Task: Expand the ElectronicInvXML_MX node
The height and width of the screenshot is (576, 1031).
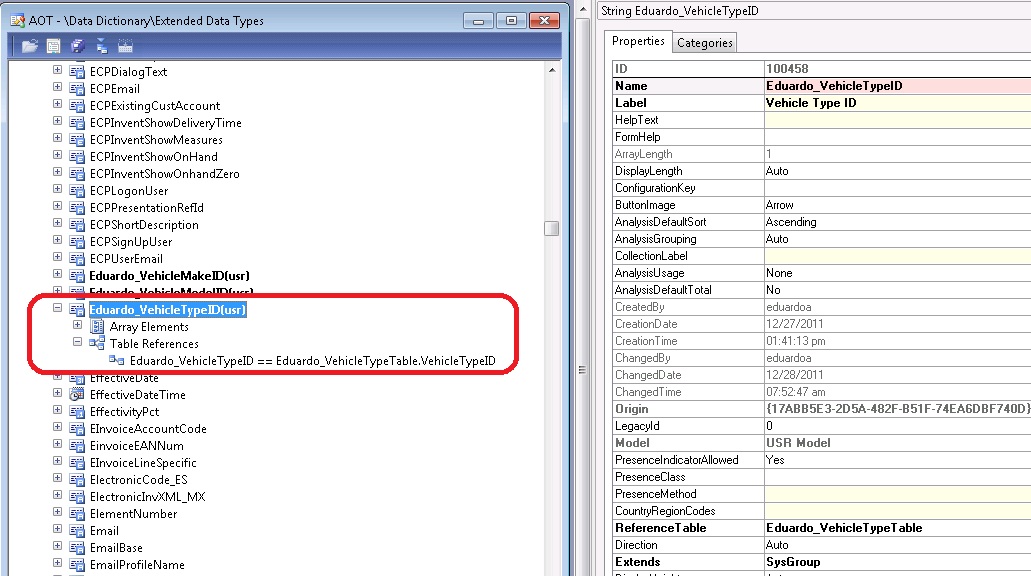Action: tap(57, 494)
